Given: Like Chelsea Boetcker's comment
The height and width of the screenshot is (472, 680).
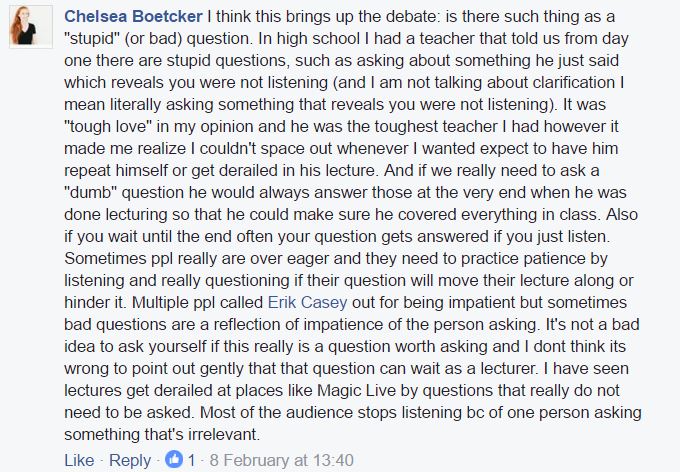Looking at the screenshot, I should point(79,460).
